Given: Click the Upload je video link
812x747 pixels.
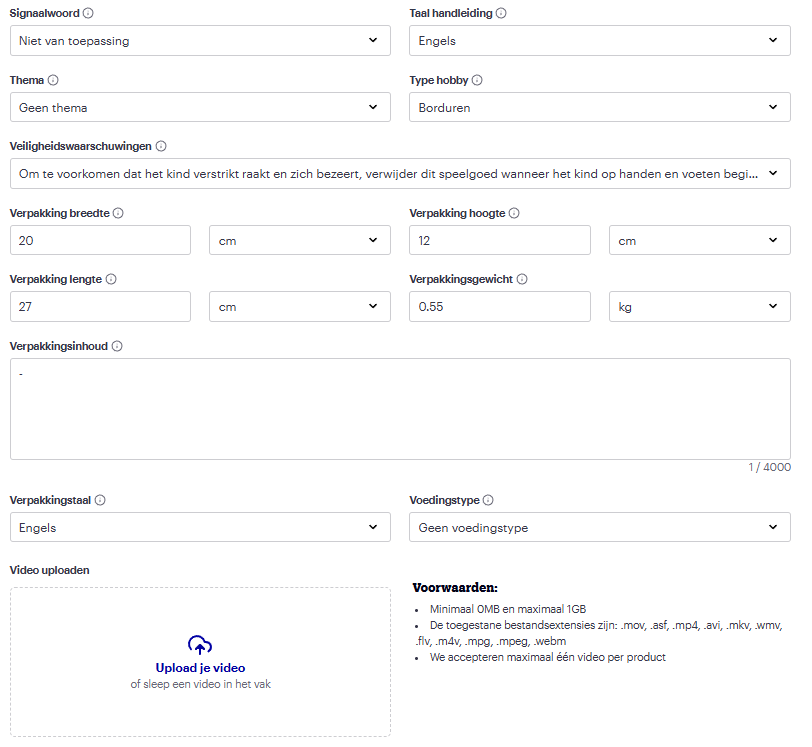Looking at the screenshot, I should pos(200,668).
